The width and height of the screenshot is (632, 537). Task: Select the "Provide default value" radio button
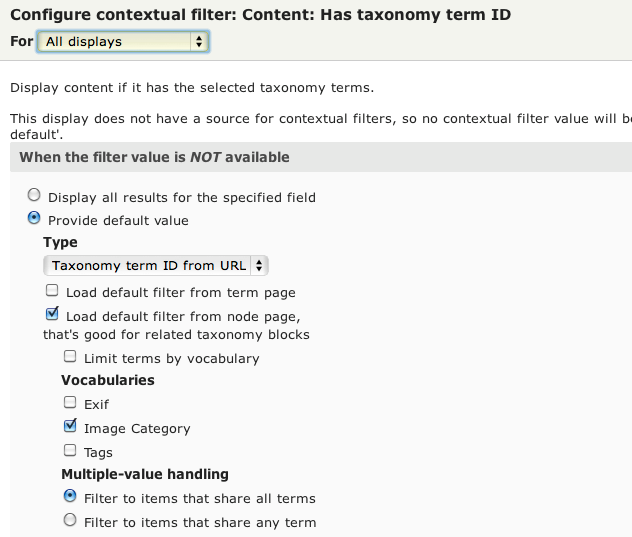[35, 219]
